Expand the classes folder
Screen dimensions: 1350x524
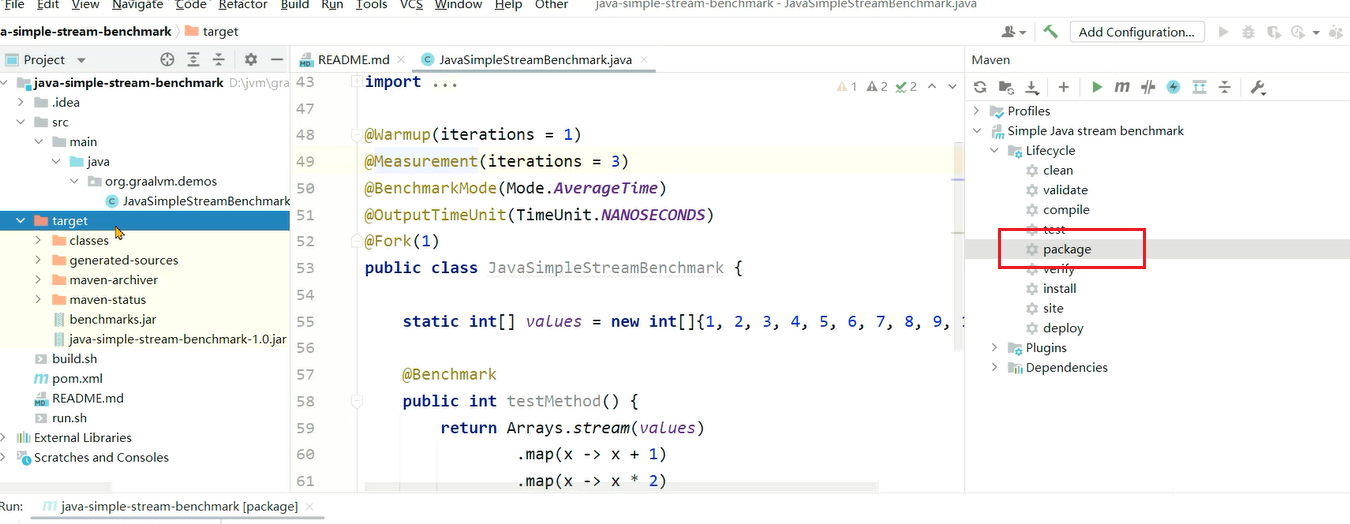(38, 241)
